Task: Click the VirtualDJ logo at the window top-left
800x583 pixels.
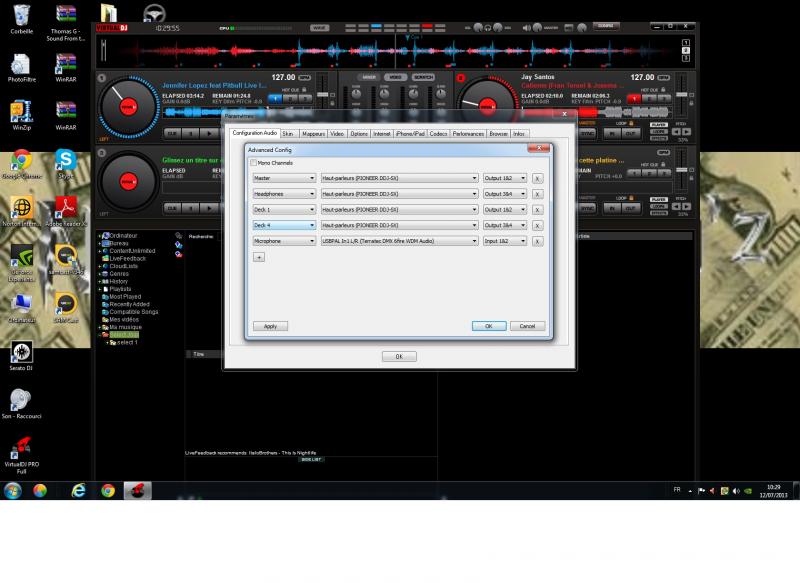Action: 111,28
